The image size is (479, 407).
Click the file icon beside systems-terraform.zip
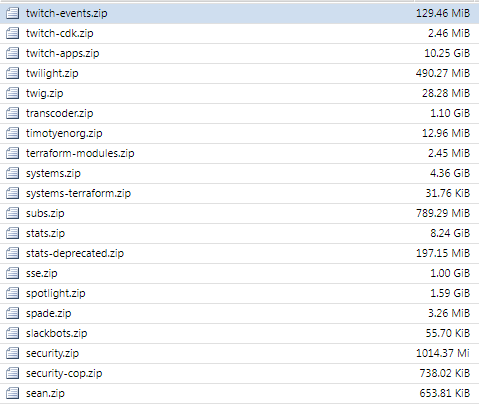pos(12,193)
